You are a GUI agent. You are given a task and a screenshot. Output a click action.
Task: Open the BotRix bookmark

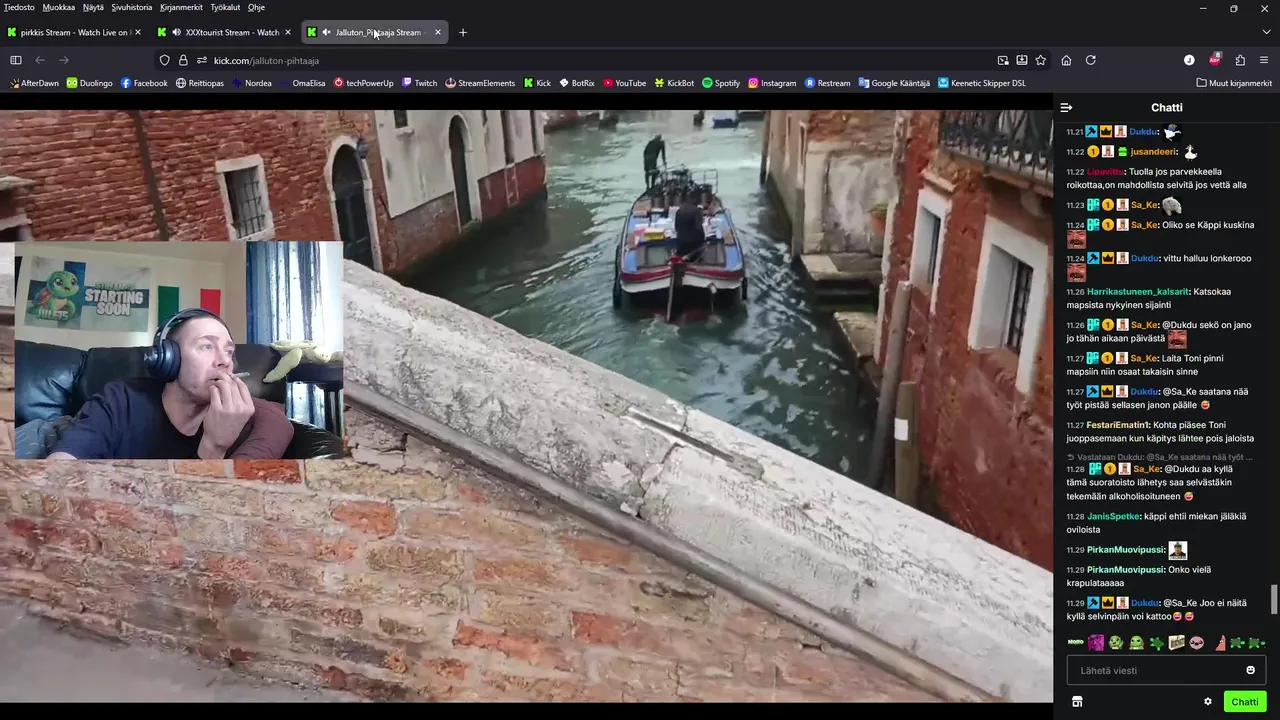pyautogui.click(x=576, y=83)
